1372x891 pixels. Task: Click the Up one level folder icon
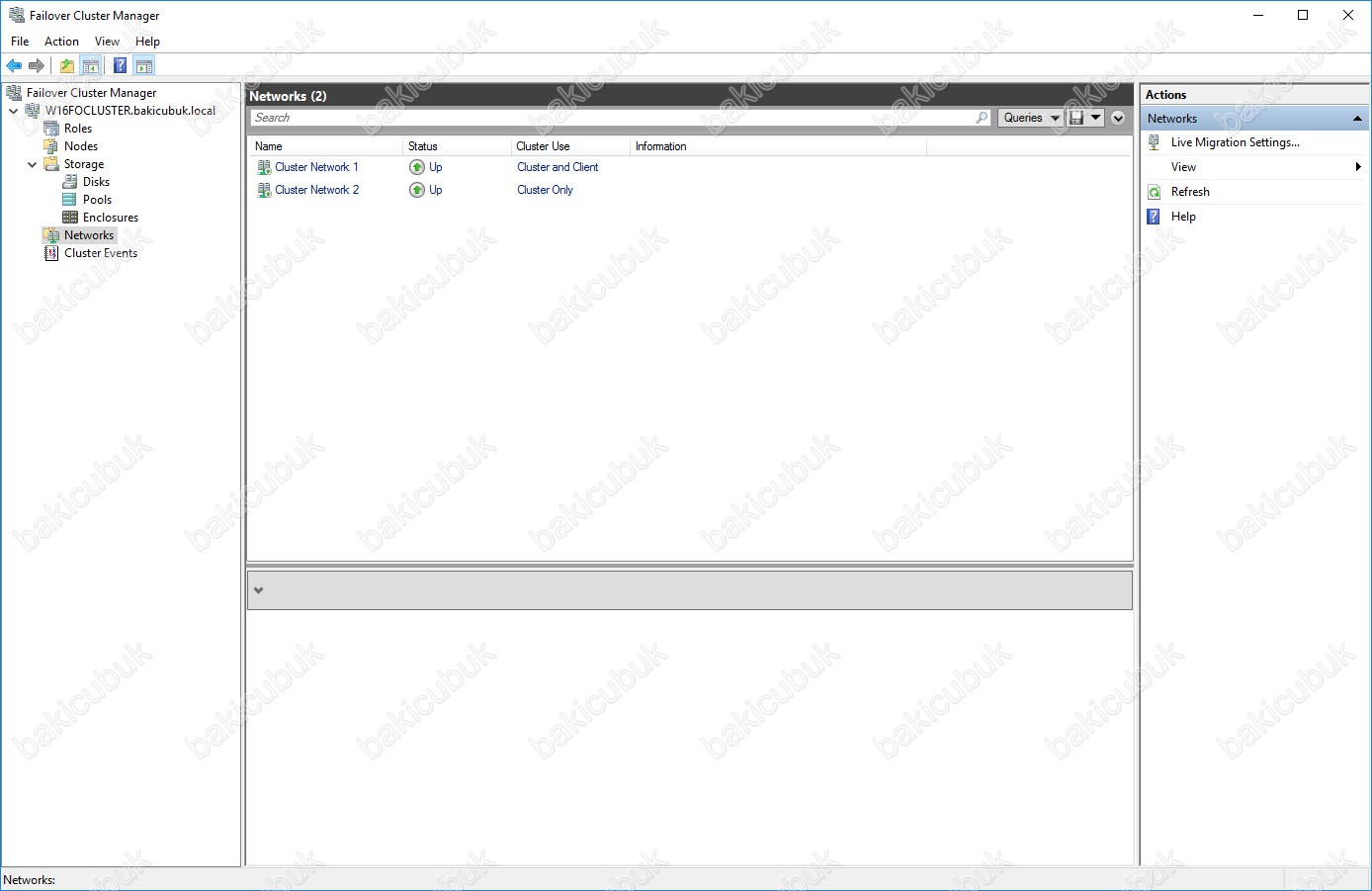point(66,65)
